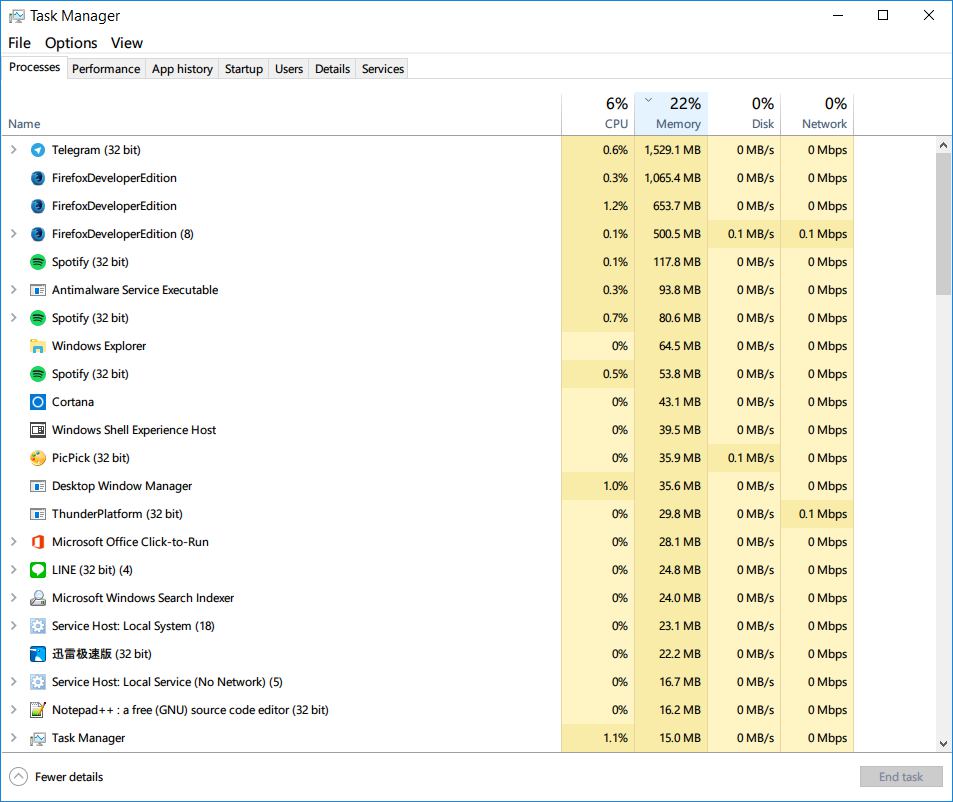Image resolution: width=953 pixels, height=802 pixels.
Task: Click the Spotify icon in the 117.8 MB row
Action: [38, 262]
